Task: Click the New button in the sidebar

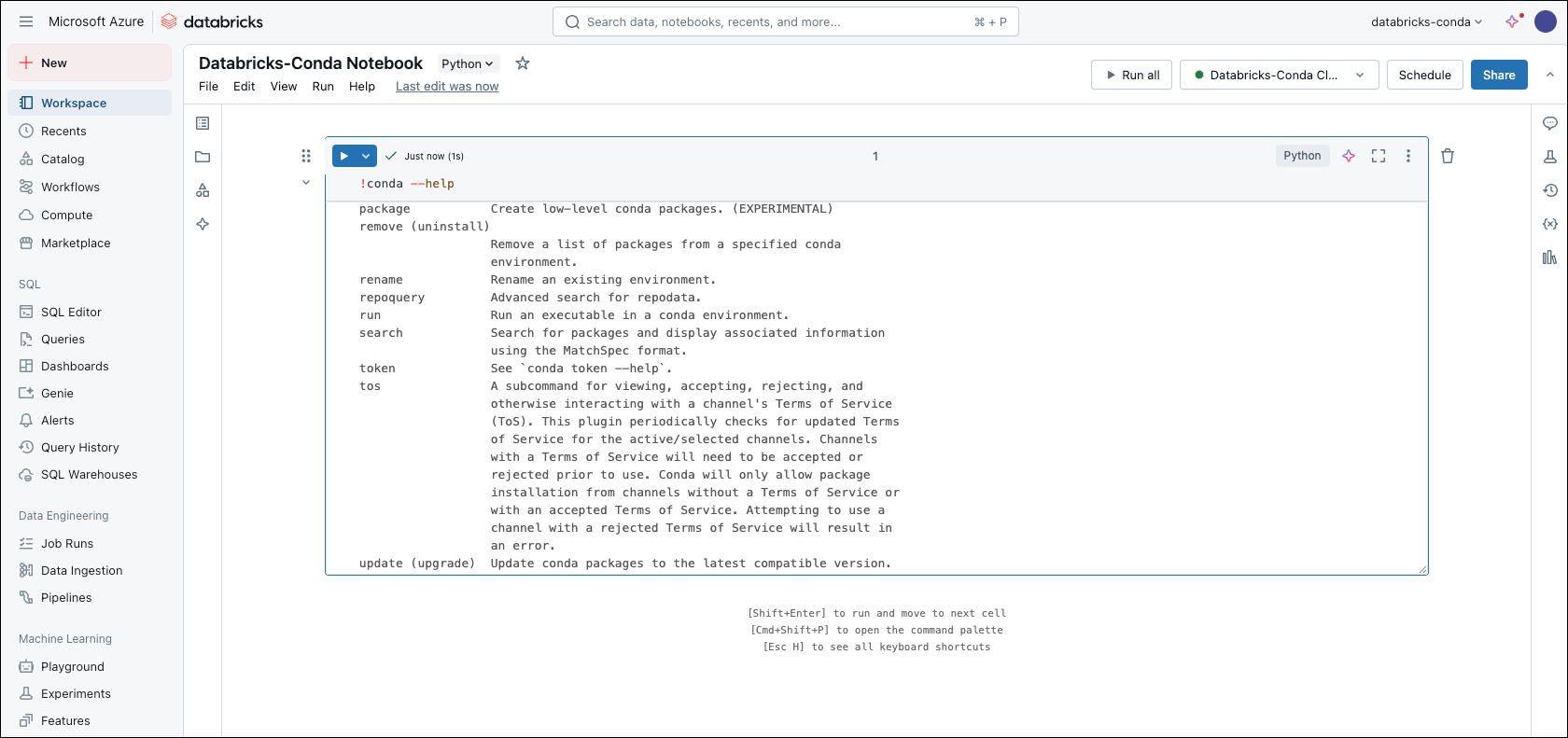Action: 90,63
